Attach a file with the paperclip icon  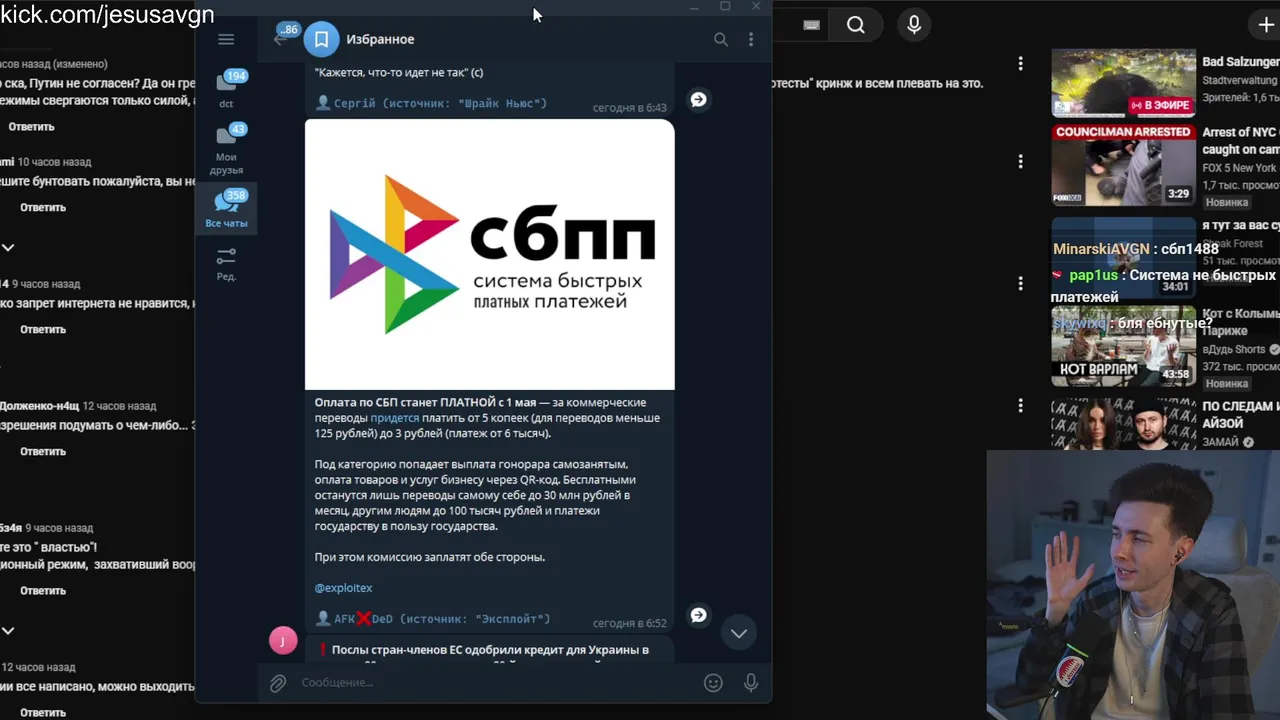[278, 683]
